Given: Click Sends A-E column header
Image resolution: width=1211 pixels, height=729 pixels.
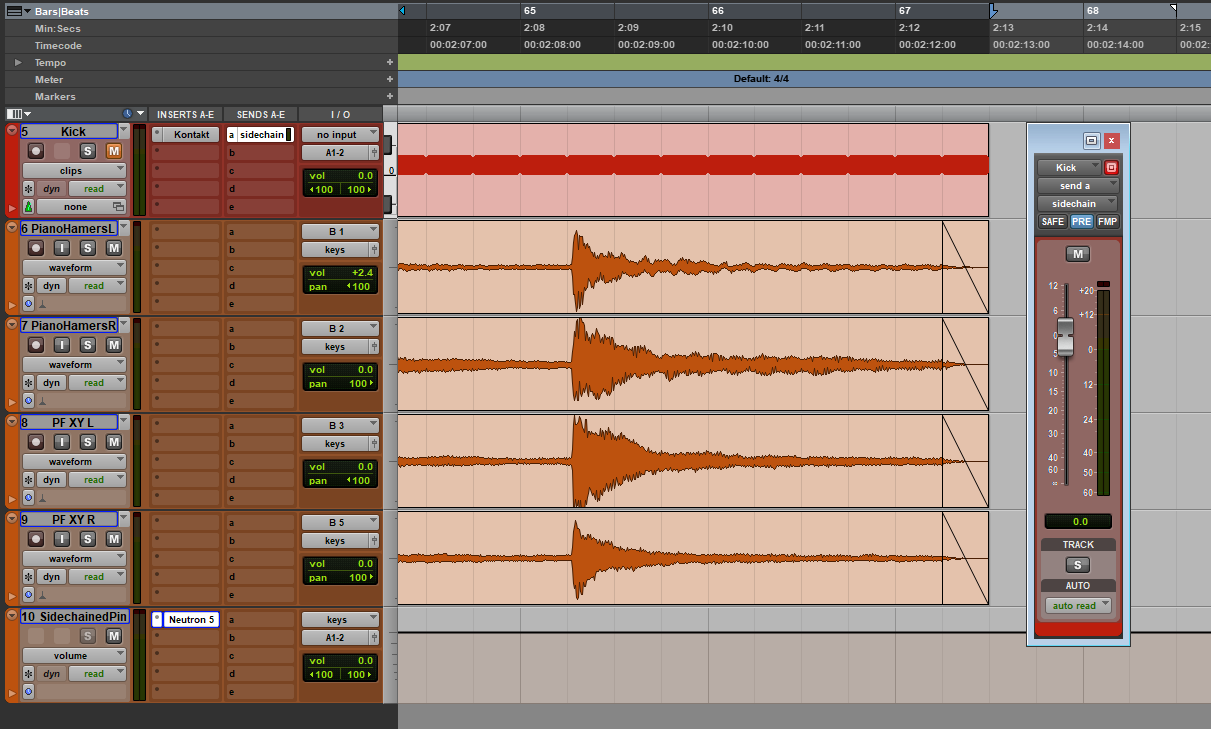Looking at the screenshot, I should click(260, 114).
